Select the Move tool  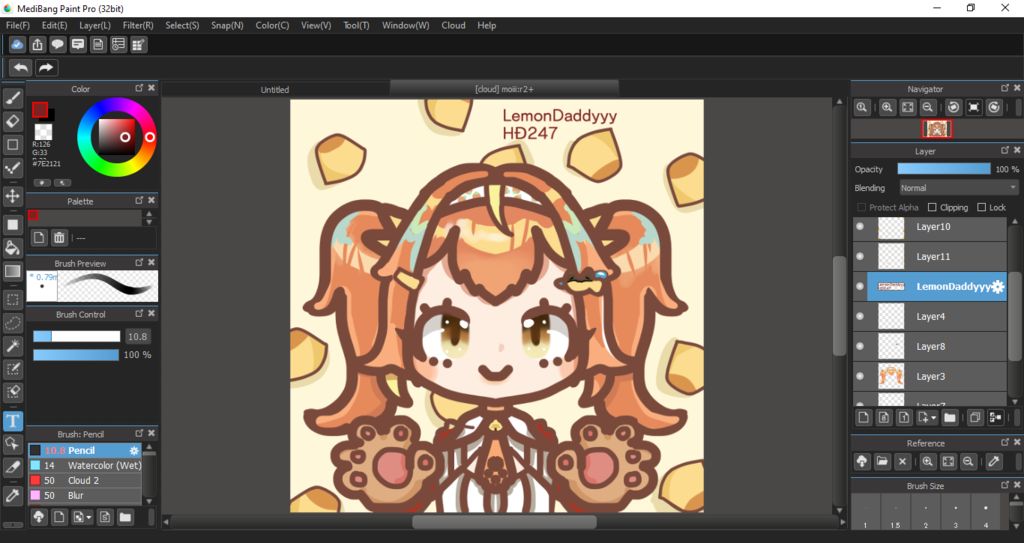coord(12,196)
